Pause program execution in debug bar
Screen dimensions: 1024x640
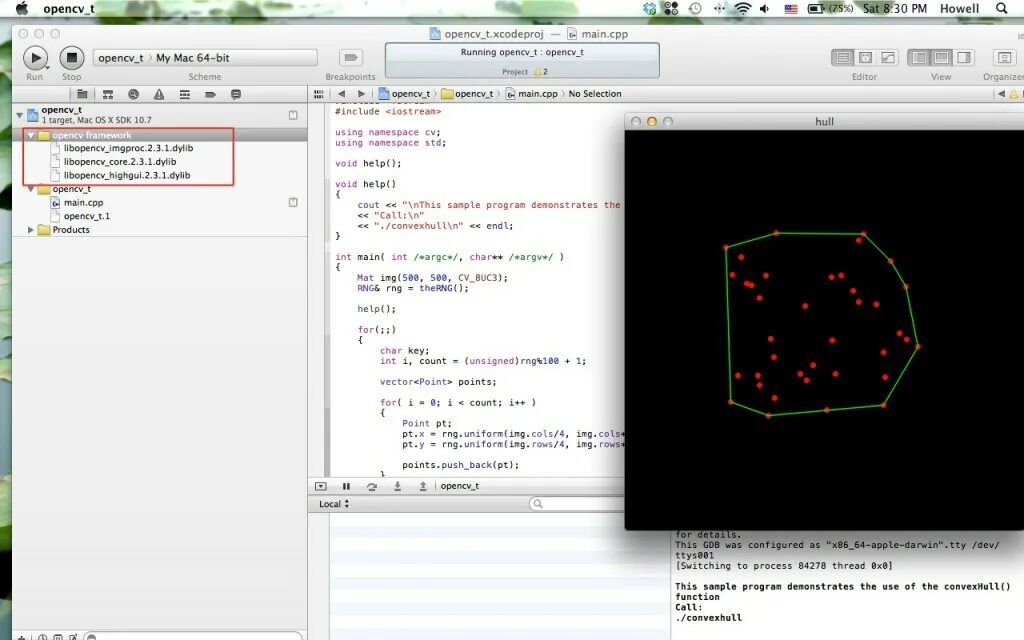tap(346, 487)
